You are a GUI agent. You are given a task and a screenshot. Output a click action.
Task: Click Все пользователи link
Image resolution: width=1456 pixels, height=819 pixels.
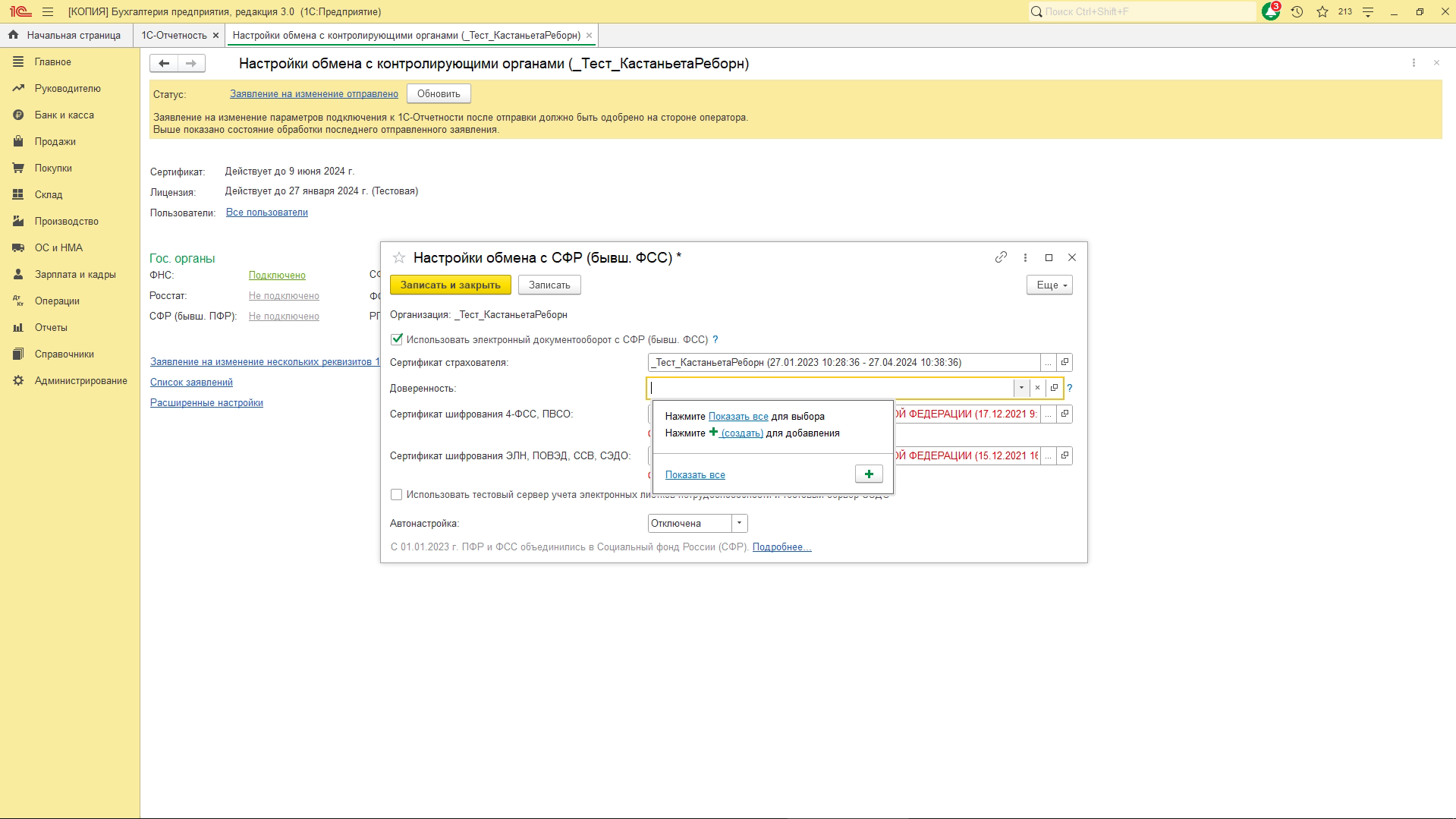click(267, 213)
